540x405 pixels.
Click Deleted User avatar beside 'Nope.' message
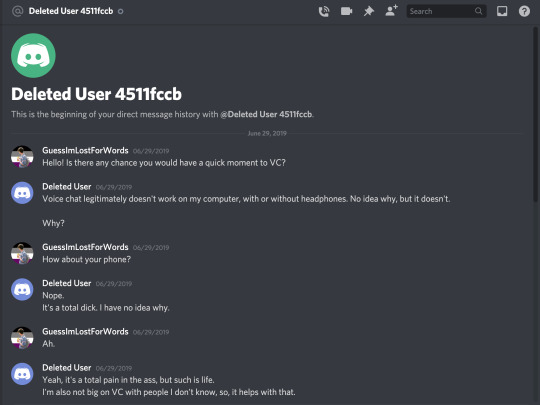22,289
